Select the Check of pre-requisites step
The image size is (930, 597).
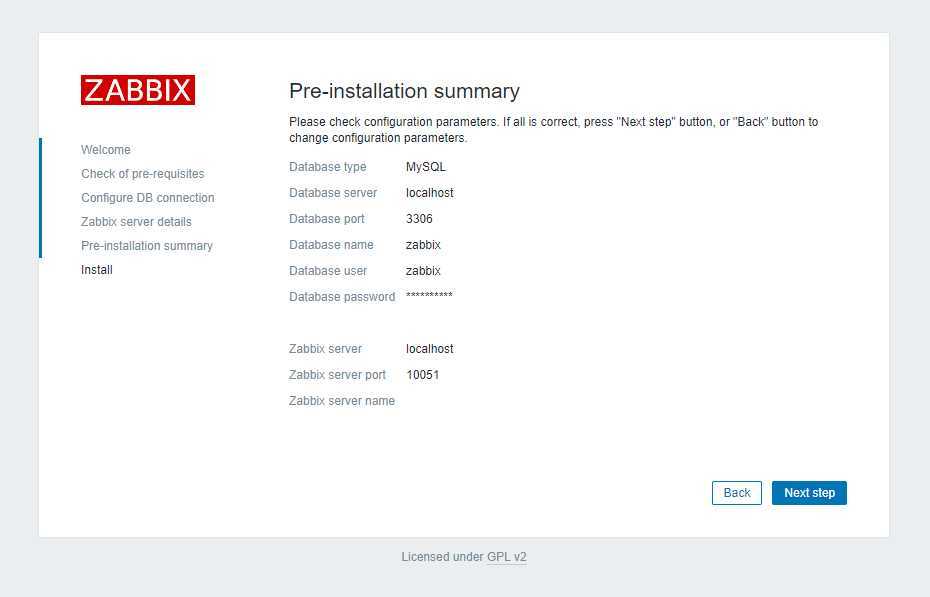142,174
